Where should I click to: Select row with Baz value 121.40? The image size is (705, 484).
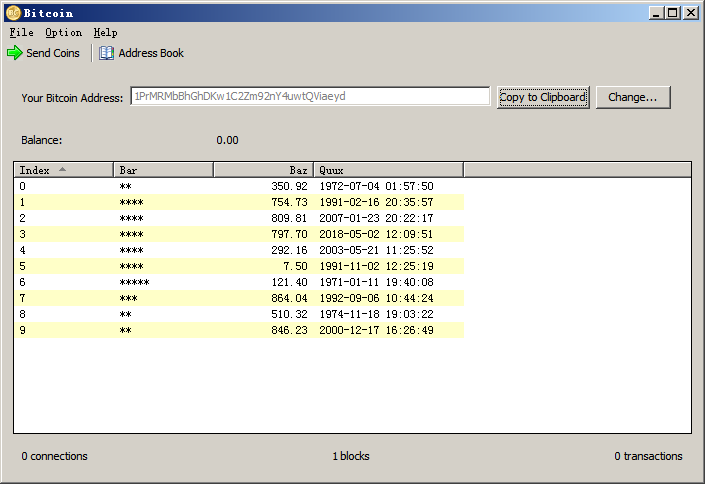click(239, 282)
